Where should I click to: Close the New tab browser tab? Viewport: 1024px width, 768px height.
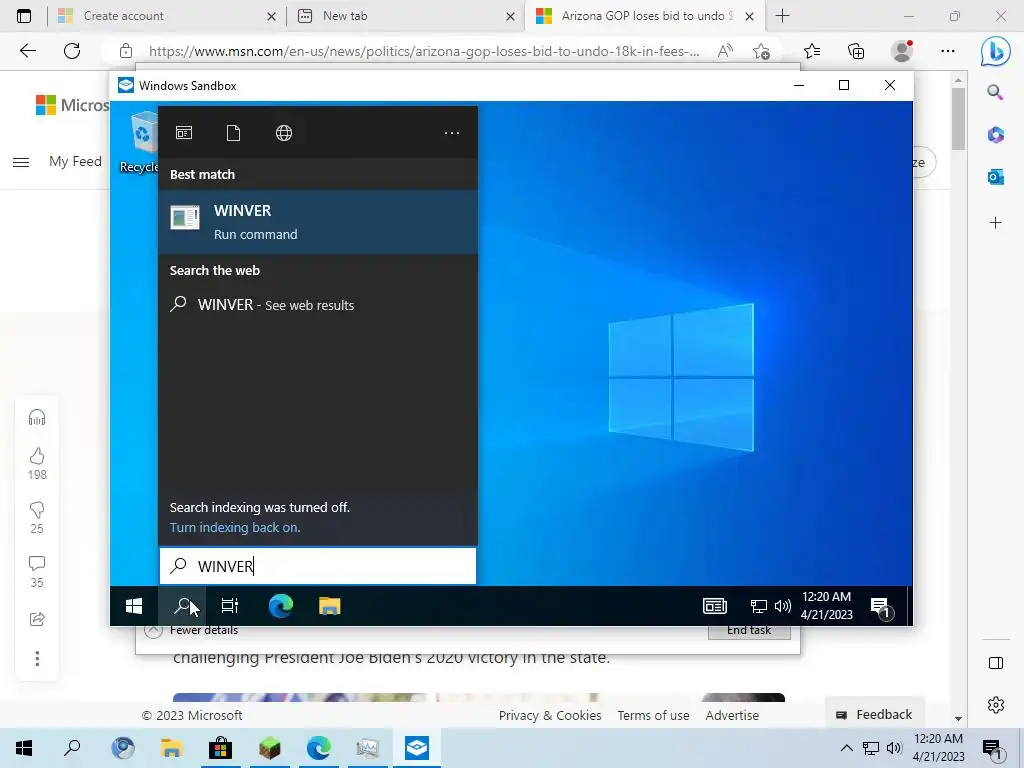click(x=510, y=16)
